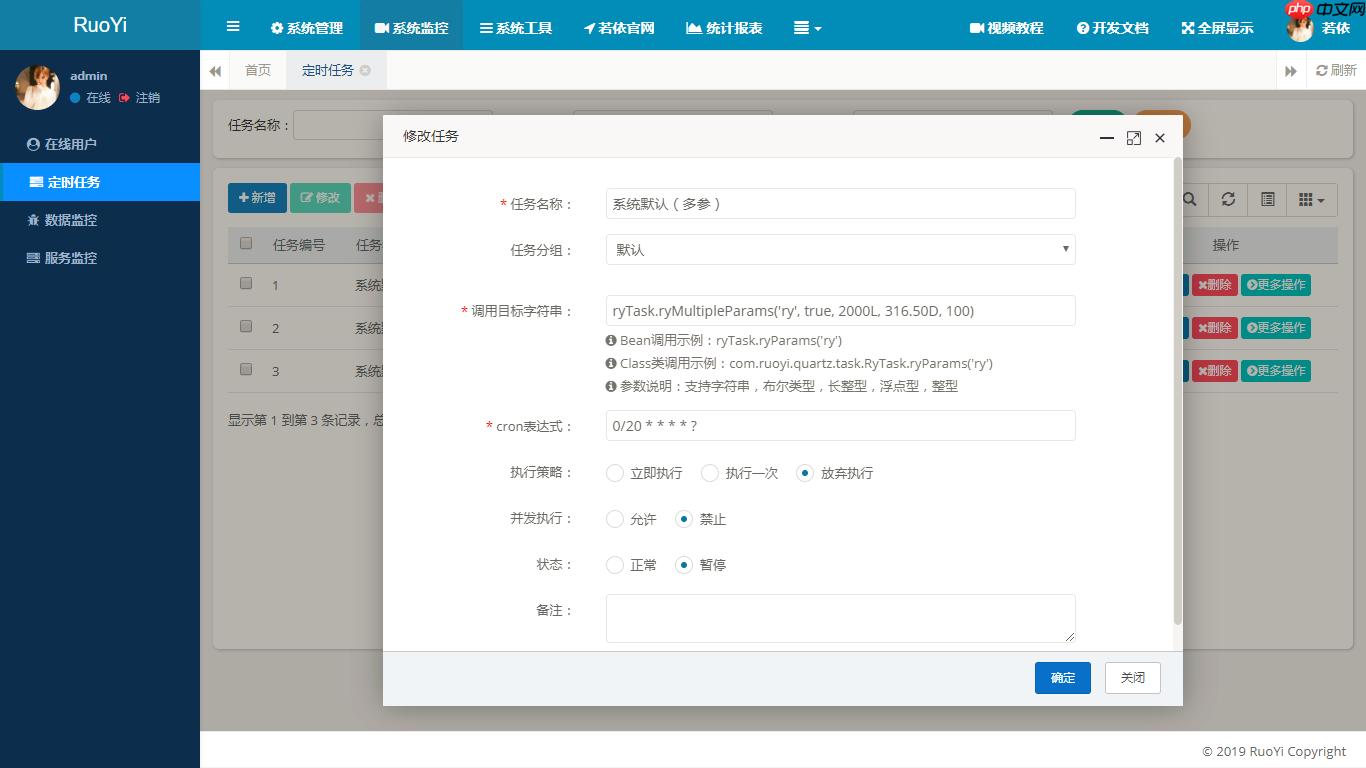Click the magnifier search icon above the table
Viewport: 1366px width, 768px height.
click(x=1189, y=199)
